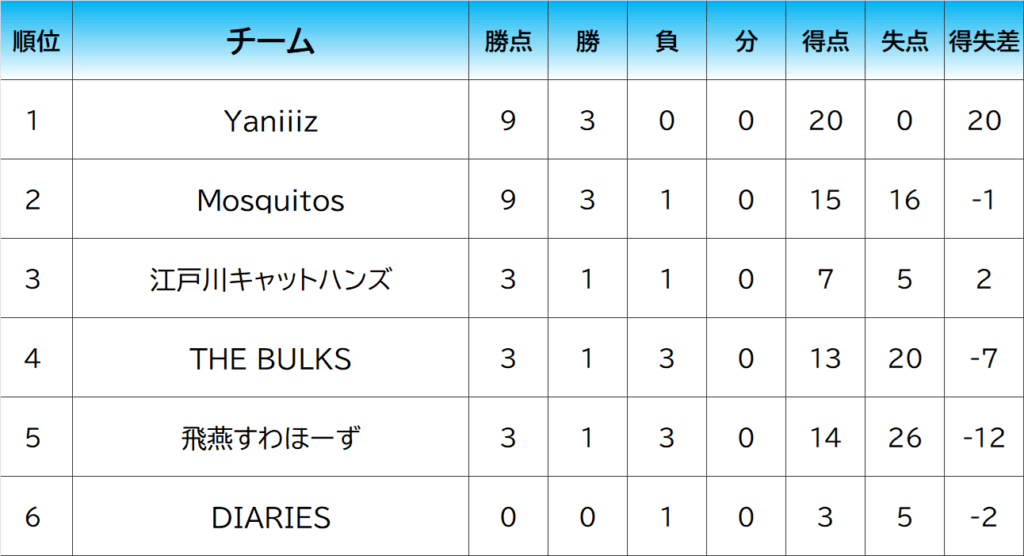Image resolution: width=1024 pixels, height=556 pixels.
Task: Click 江戸川キャットハンズ's 得点 value 7
Action: pyautogui.click(x=825, y=279)
